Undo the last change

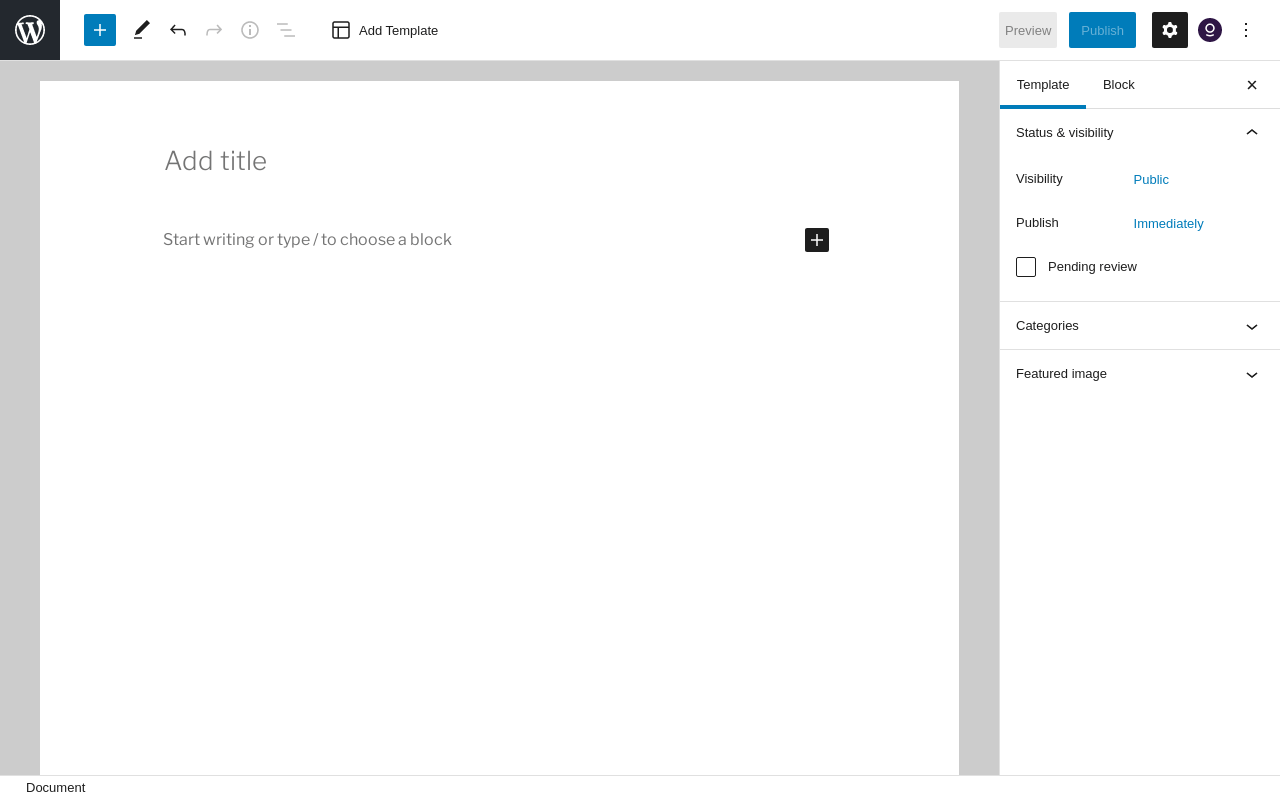[x=178, y=30]
